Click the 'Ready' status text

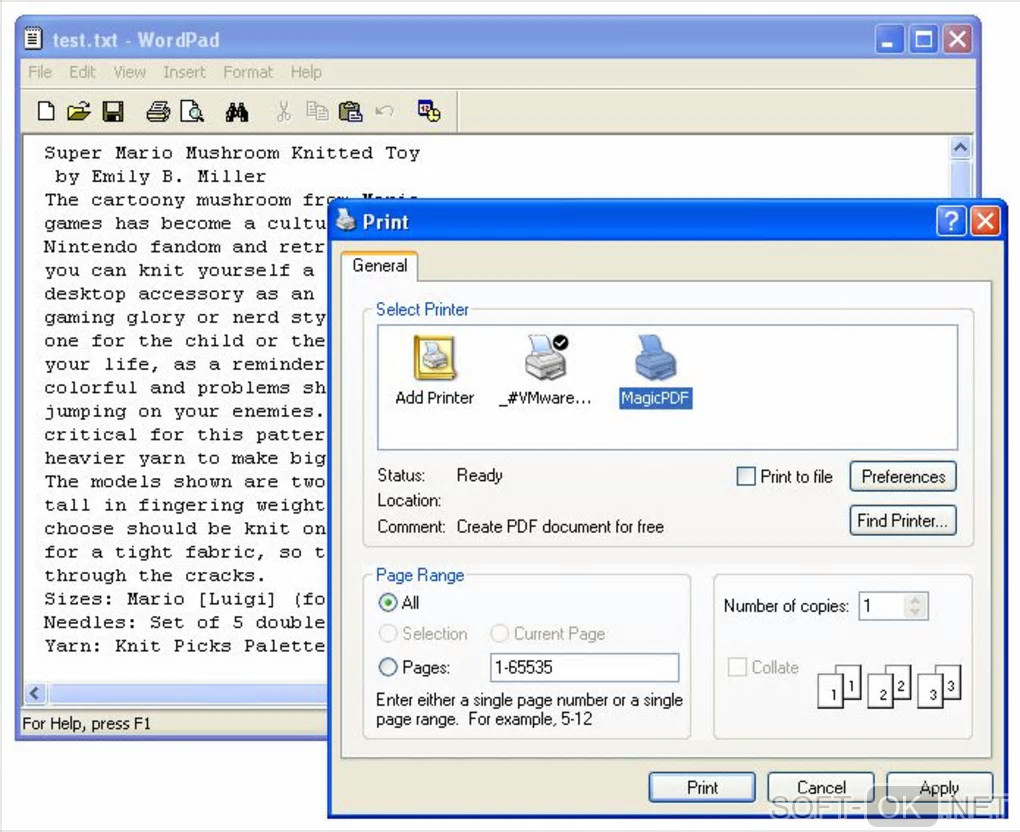(479, 476)
